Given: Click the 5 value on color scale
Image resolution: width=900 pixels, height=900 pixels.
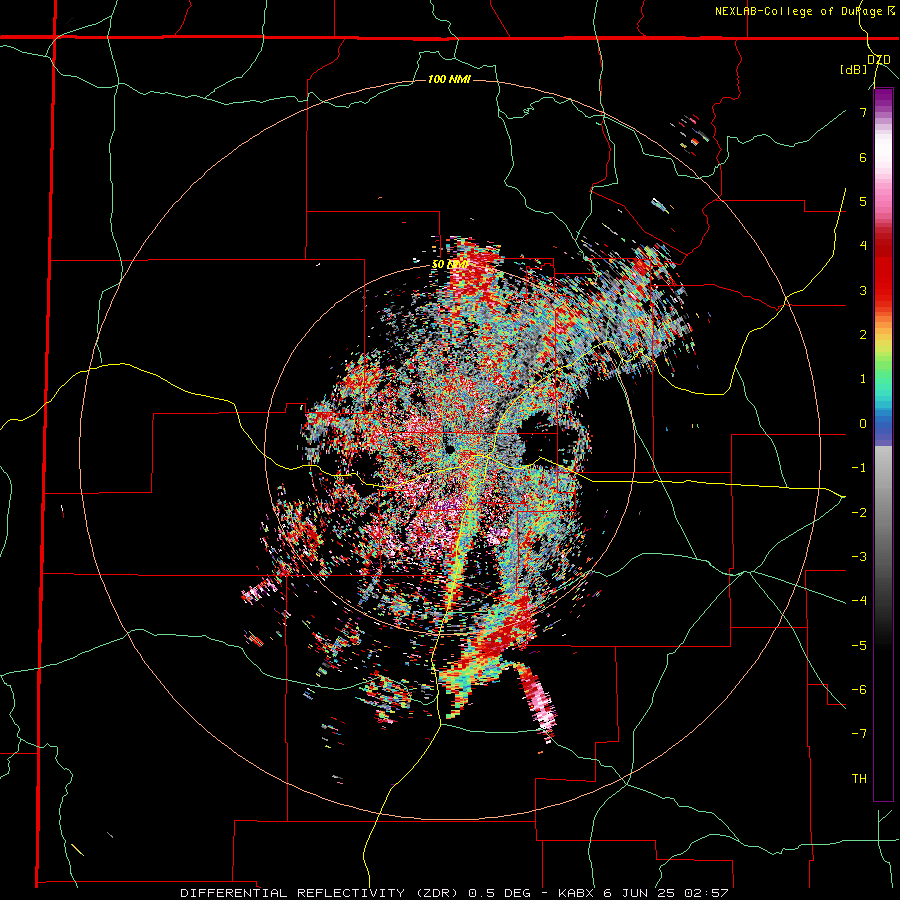Looking at the screenshot, I should pos(863,201).
